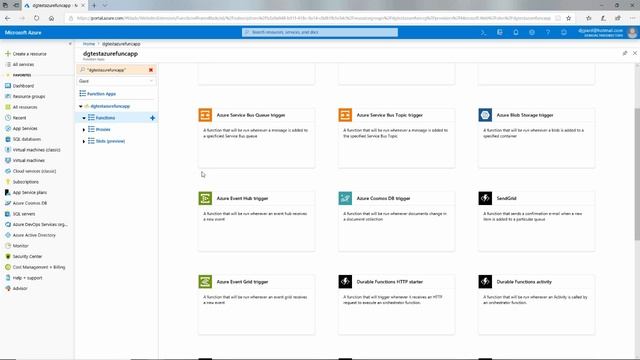
Task: Select the Azure Service Bus Queue trigger template
Action: pyautogui.click(x=256, y=138)
